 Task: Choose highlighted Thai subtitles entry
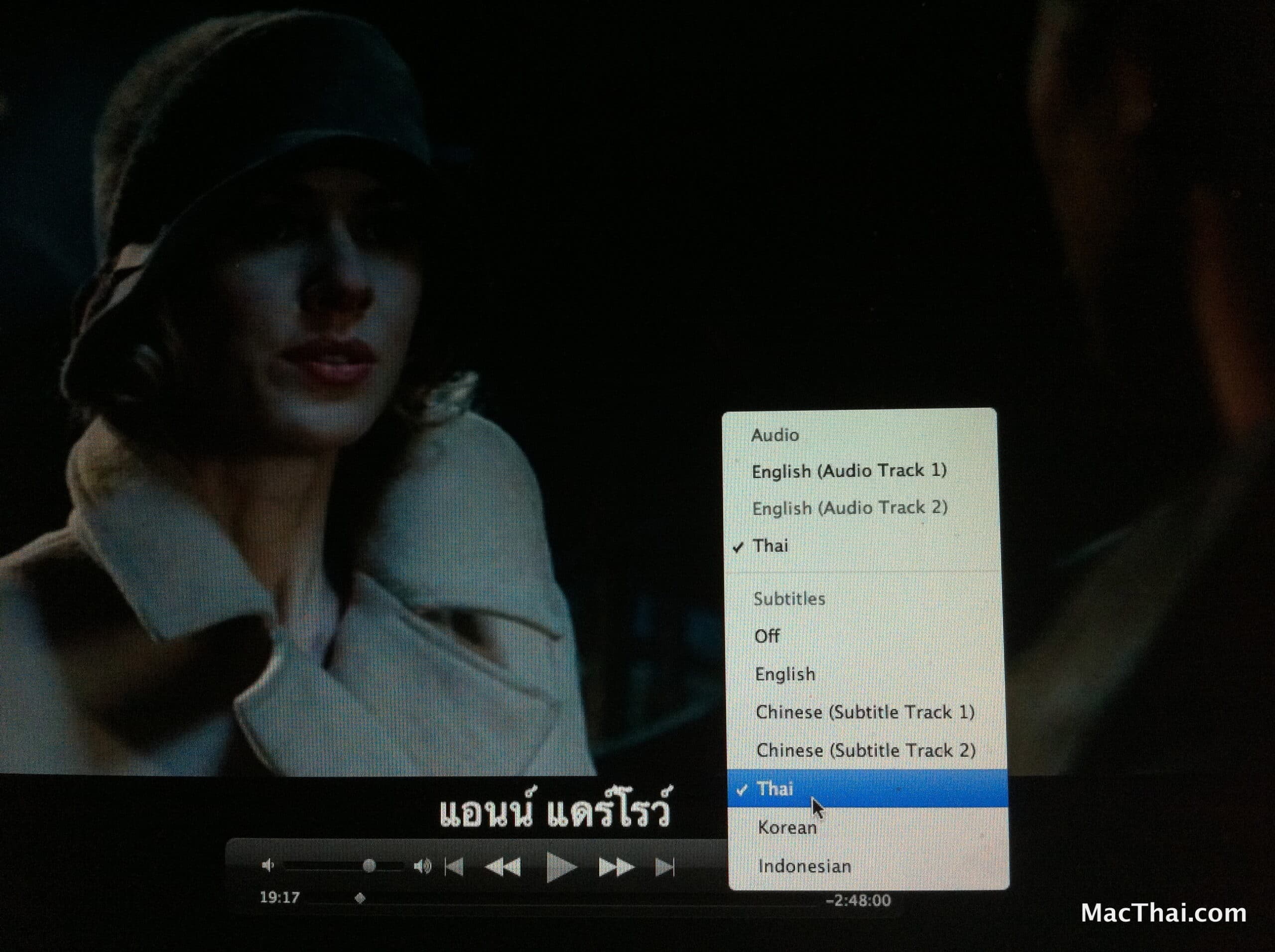click(x=868, y=788)
